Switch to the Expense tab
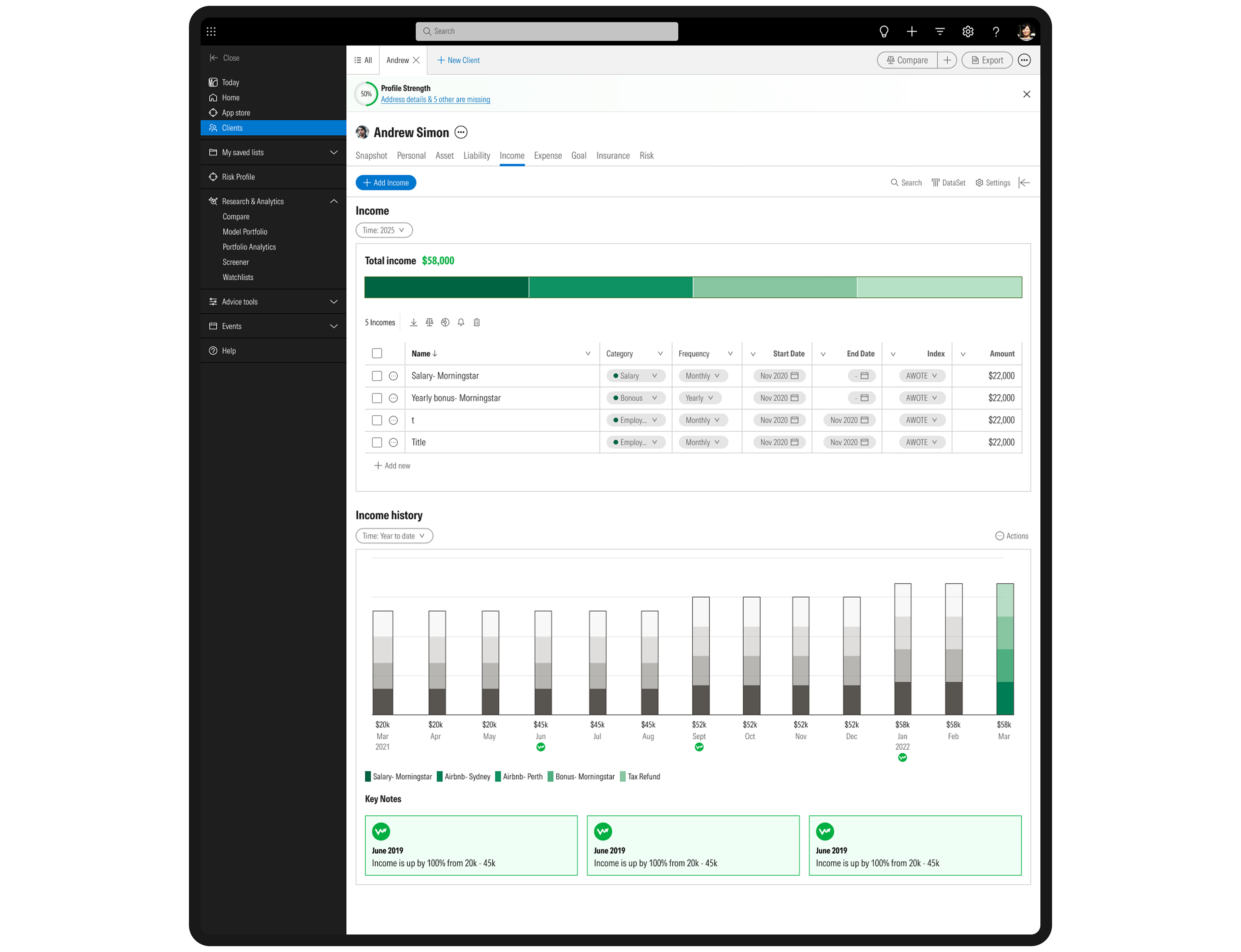Screen dimensions: 1241x952 click(x=548, y=156)
